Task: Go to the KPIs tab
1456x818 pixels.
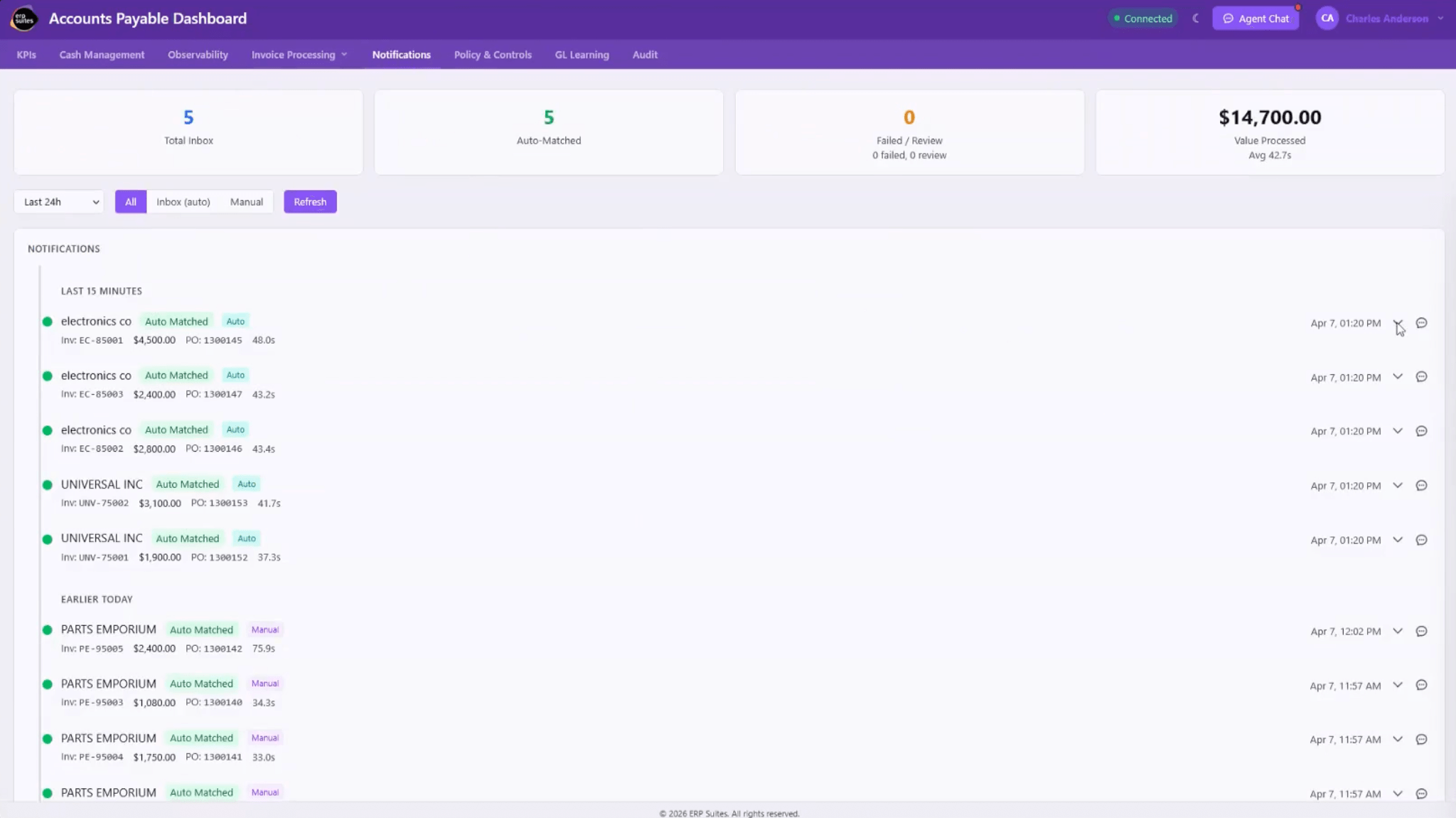Action: pyautogui.click(x=26, y=55)
